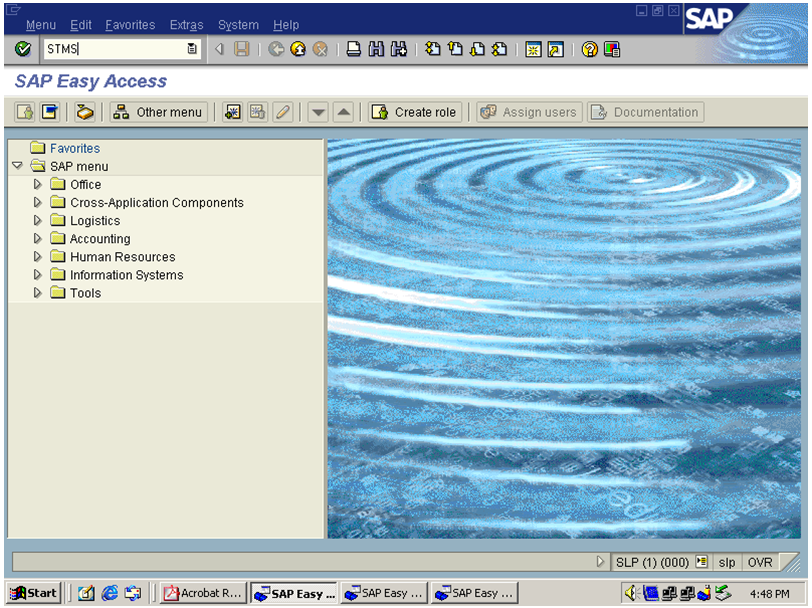Screen dimensions: 812x608
Task: Toggle OVR insert mode in status bar
Action: (760, 562)
